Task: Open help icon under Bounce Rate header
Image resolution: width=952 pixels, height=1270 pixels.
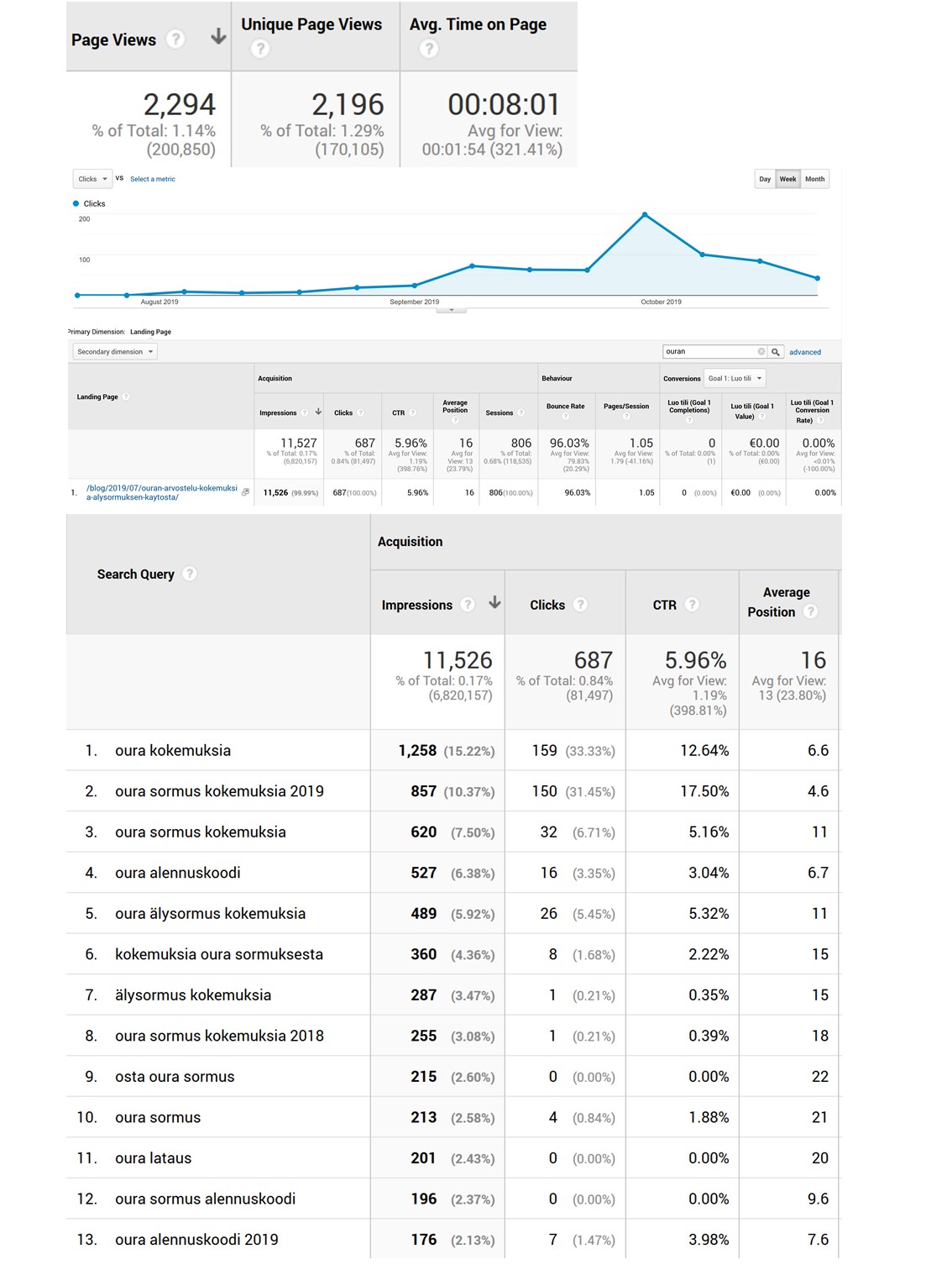Action: pos(565,417)
